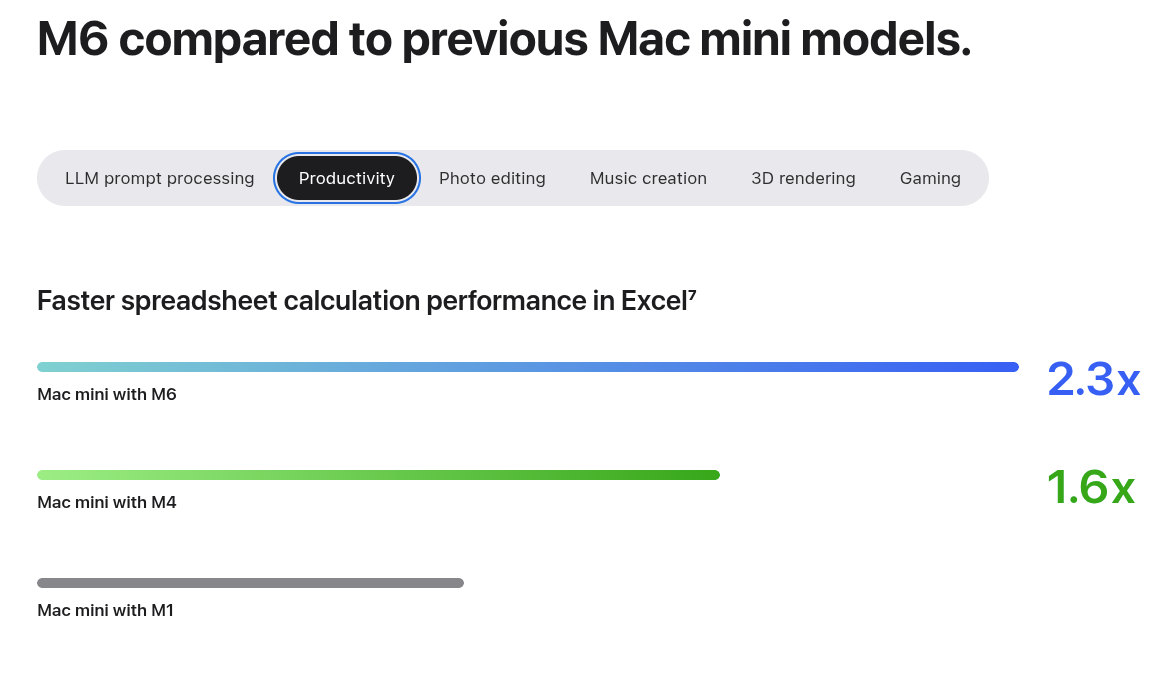Click the green Mac mini M4 performance bar
1172x678 pixels.
point(378,475)
